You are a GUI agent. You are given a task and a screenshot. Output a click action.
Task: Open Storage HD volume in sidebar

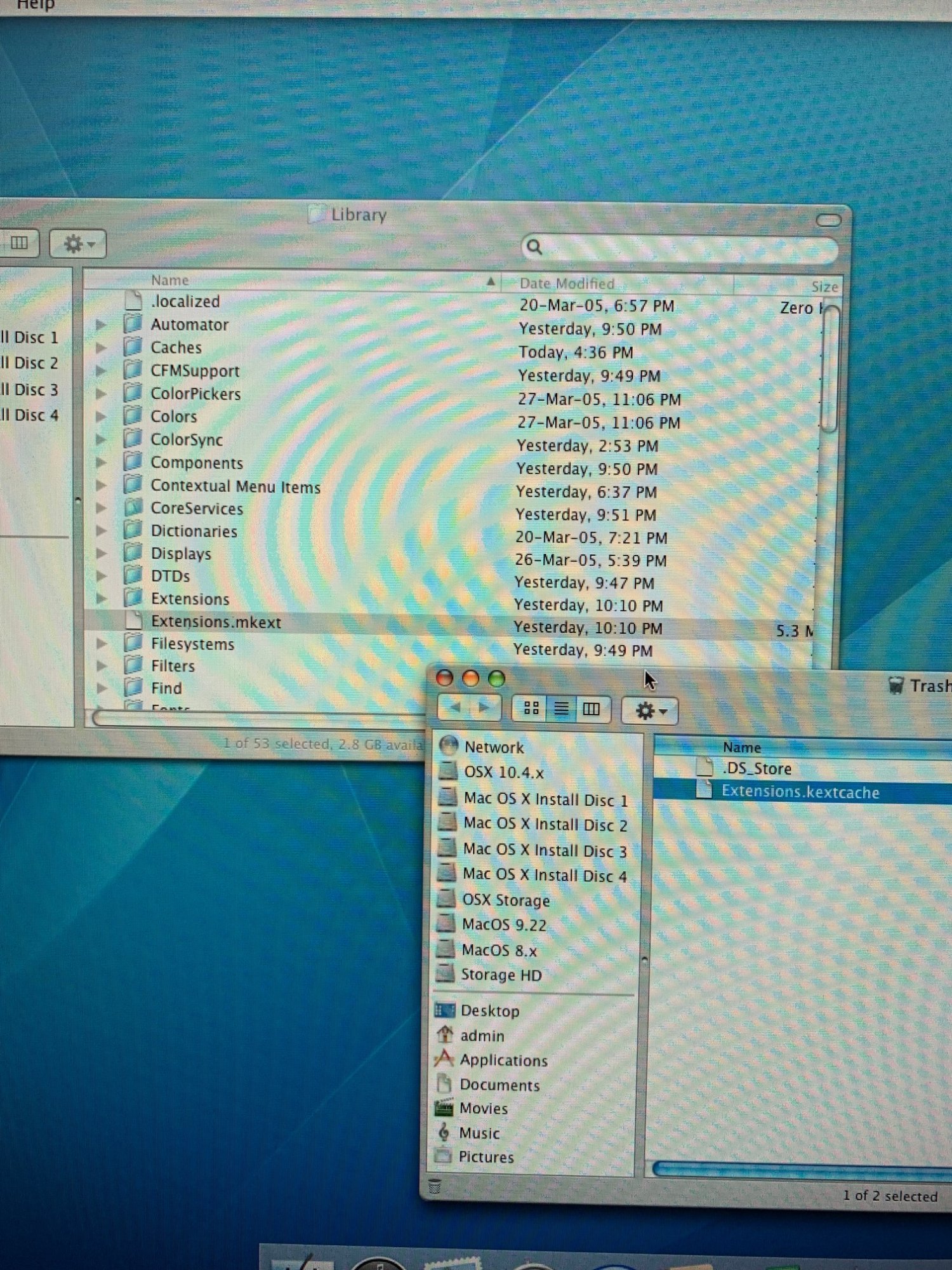(x=489, y=974)
